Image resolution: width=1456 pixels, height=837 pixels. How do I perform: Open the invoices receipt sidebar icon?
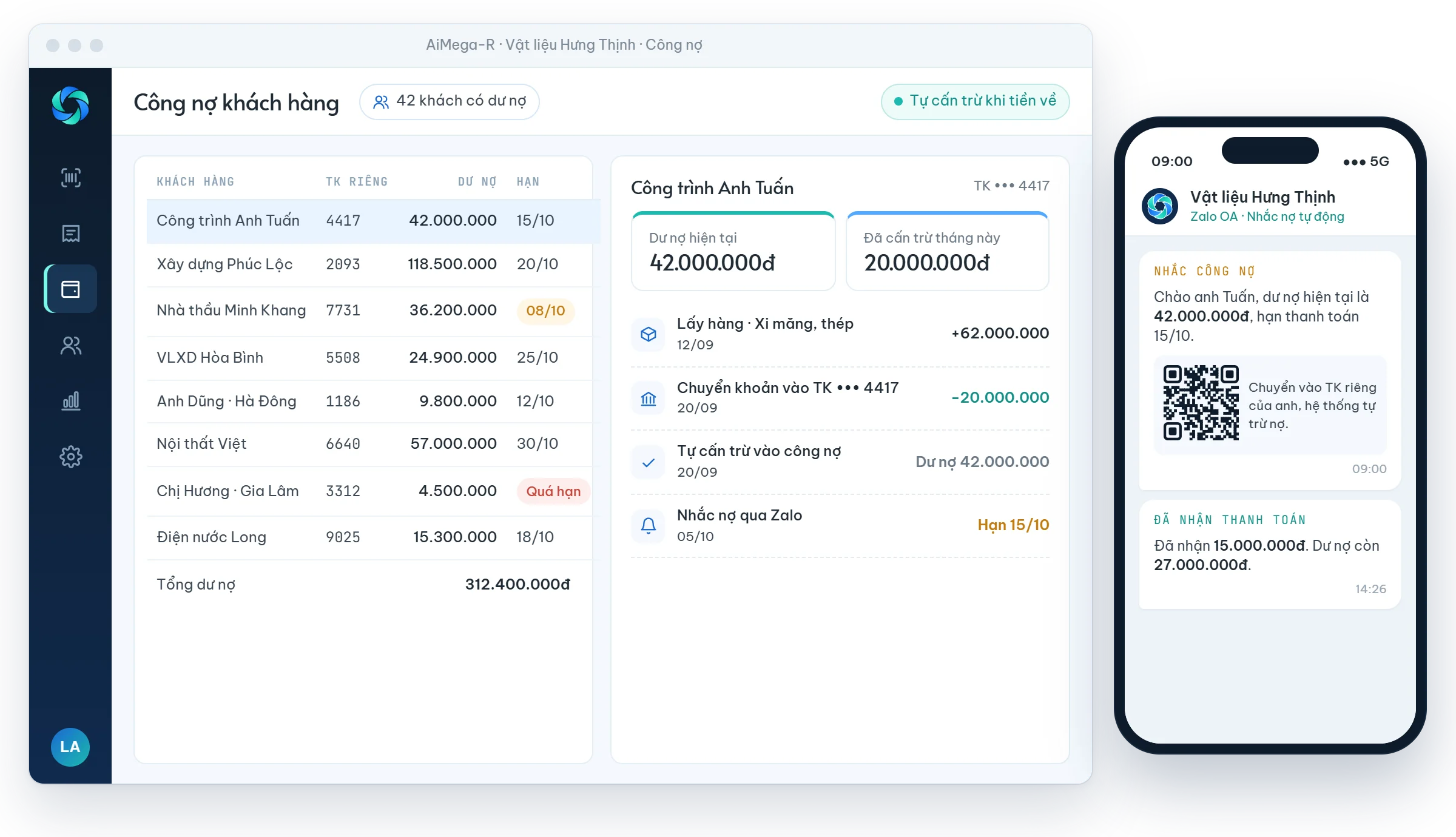[x=70, y=234]
